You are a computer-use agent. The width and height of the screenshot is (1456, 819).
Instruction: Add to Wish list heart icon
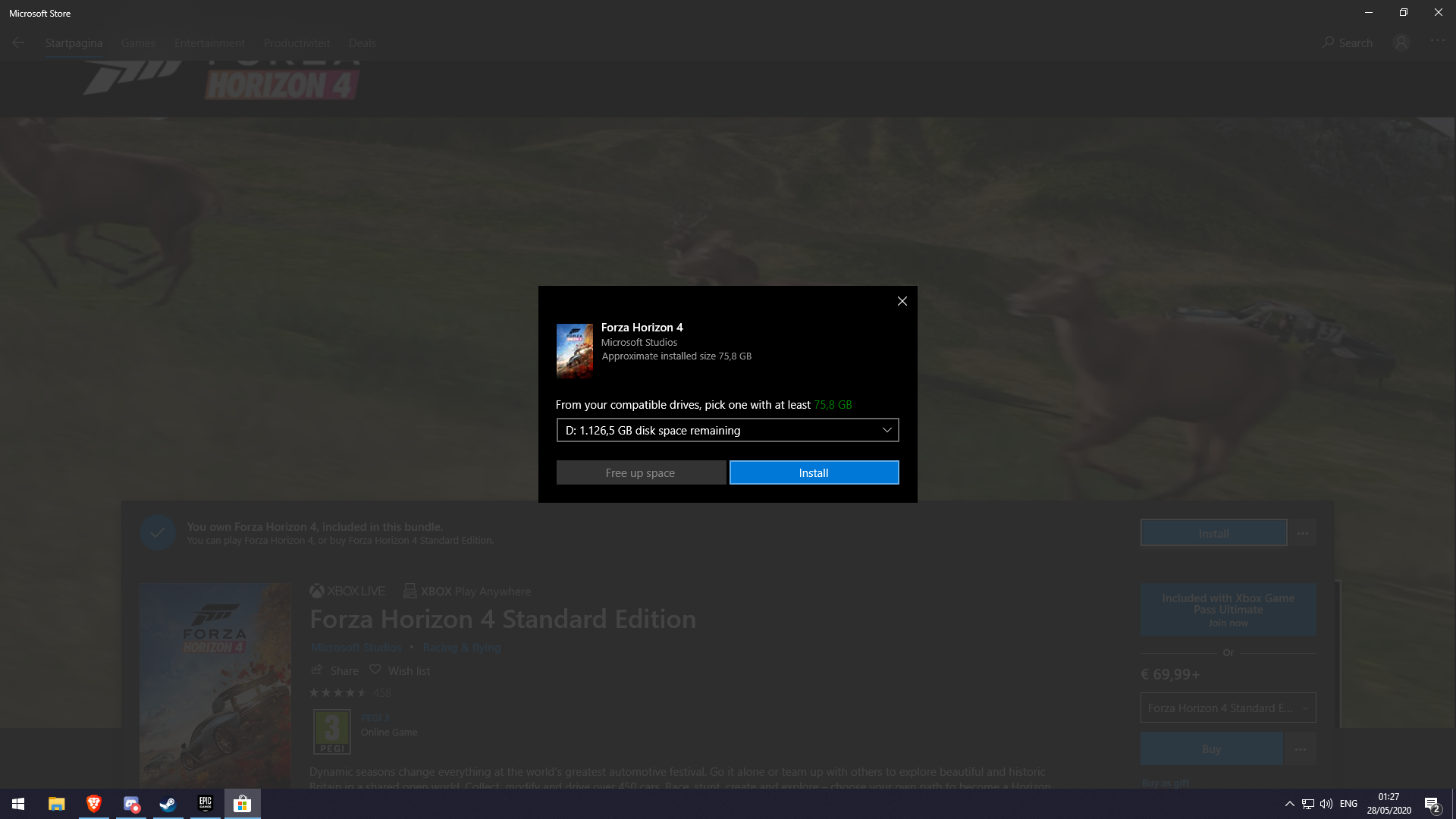coord(375,670)
